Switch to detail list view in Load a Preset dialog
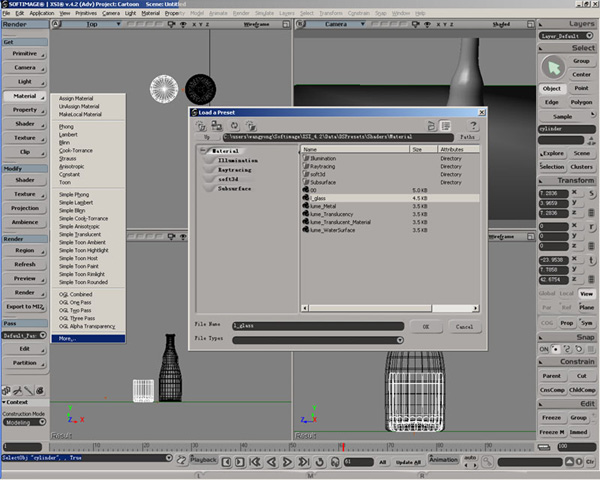This screenshot has height=480, width=600. pyautogui.click(x=445, y=126)
